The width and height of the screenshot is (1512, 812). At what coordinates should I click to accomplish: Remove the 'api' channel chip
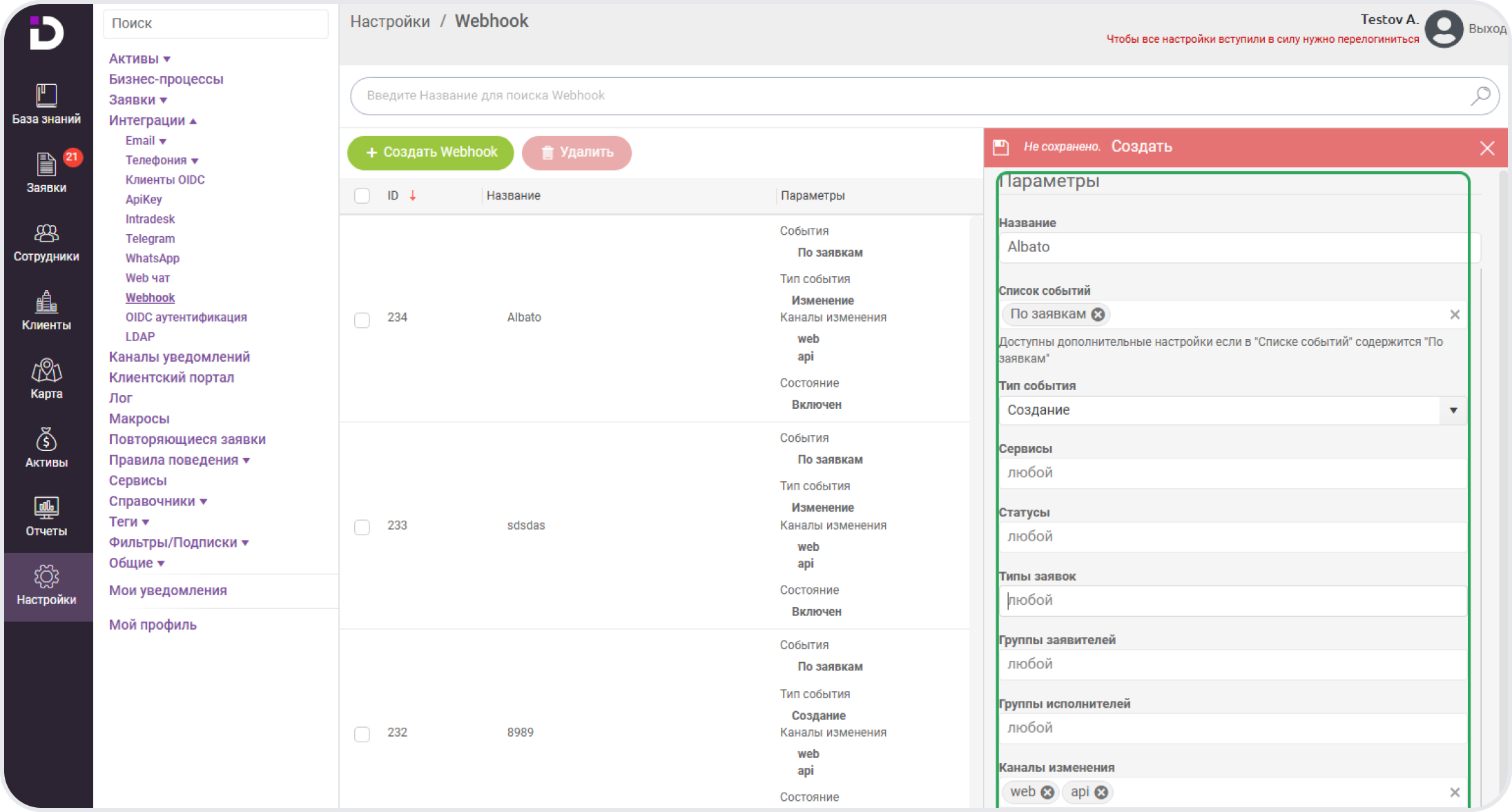[x=1101, y=793]
